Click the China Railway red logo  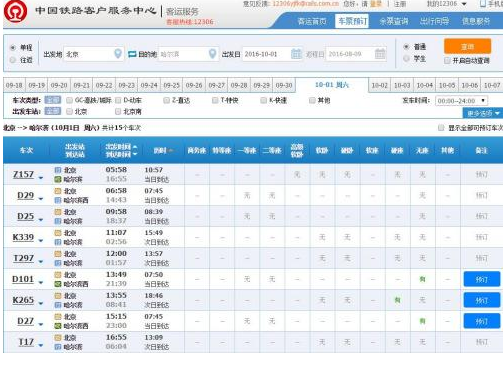[15, 11]
